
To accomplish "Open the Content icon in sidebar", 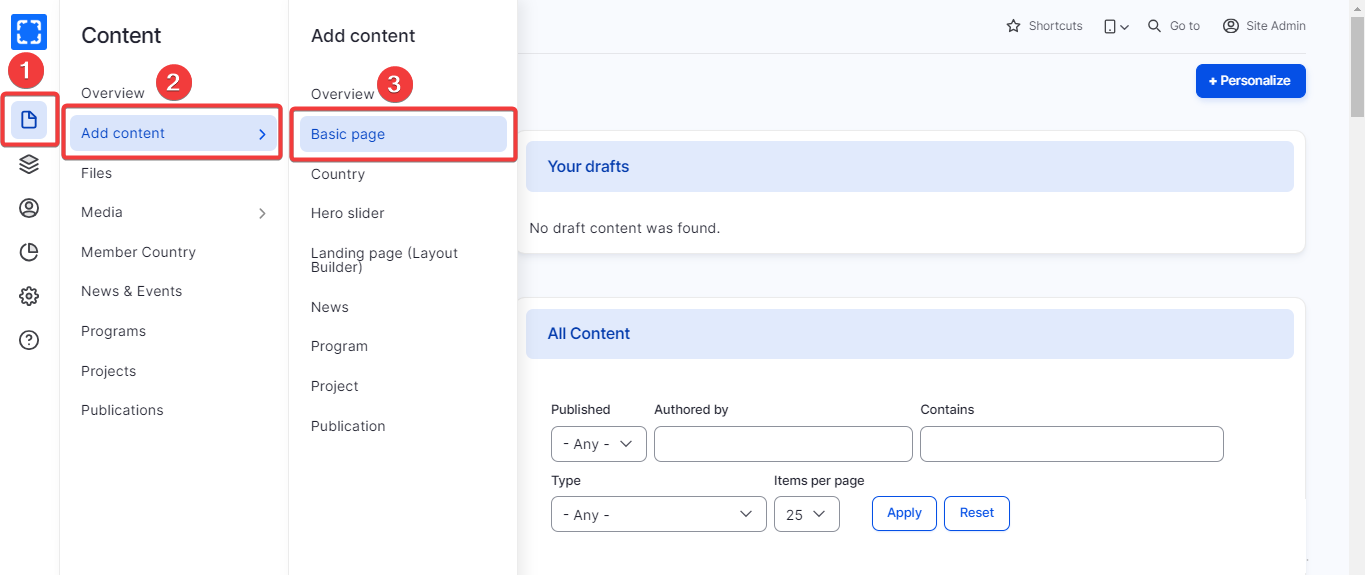I will coord(29,120).
